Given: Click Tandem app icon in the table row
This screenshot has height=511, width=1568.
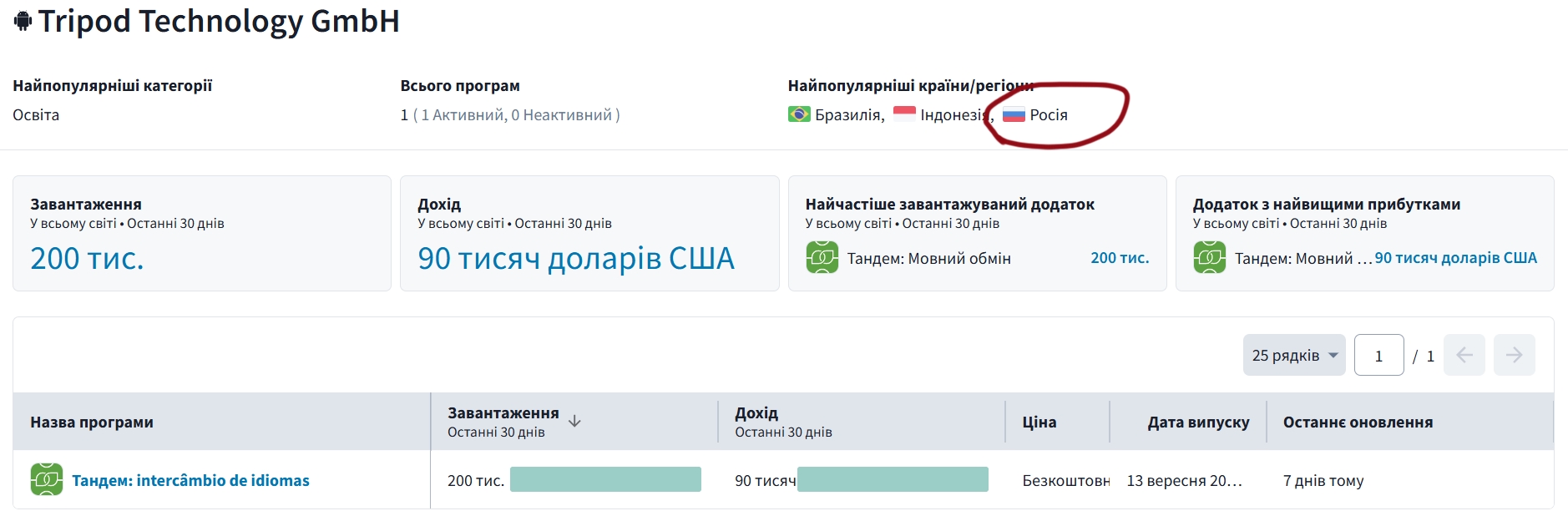Looking at the screenshot, I should click(47, 480).
